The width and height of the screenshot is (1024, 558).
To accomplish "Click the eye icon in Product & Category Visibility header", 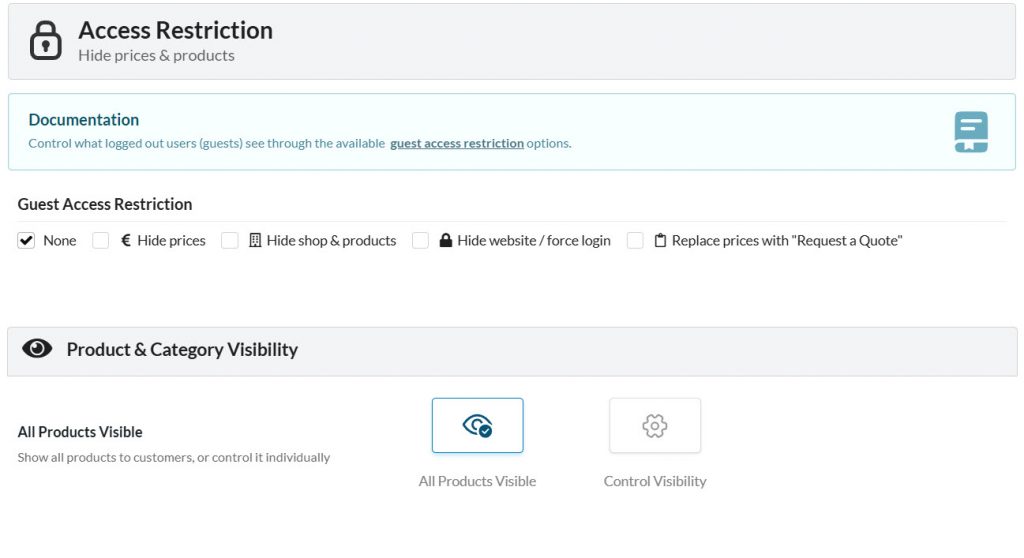I will point(37,349).
